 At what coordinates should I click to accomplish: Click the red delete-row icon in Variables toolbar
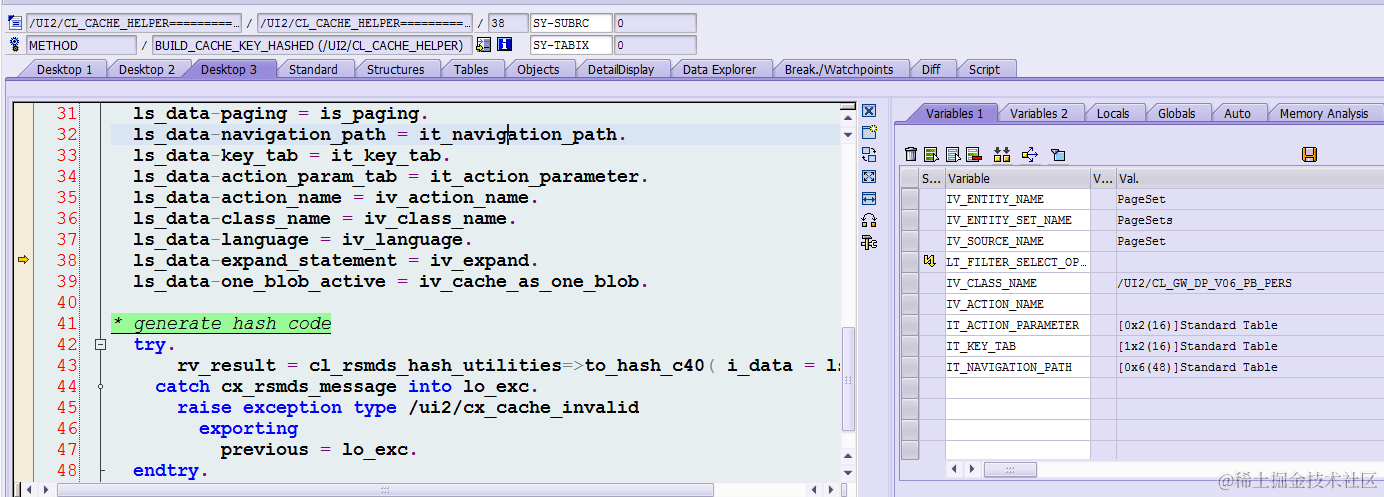click(973, 154)
